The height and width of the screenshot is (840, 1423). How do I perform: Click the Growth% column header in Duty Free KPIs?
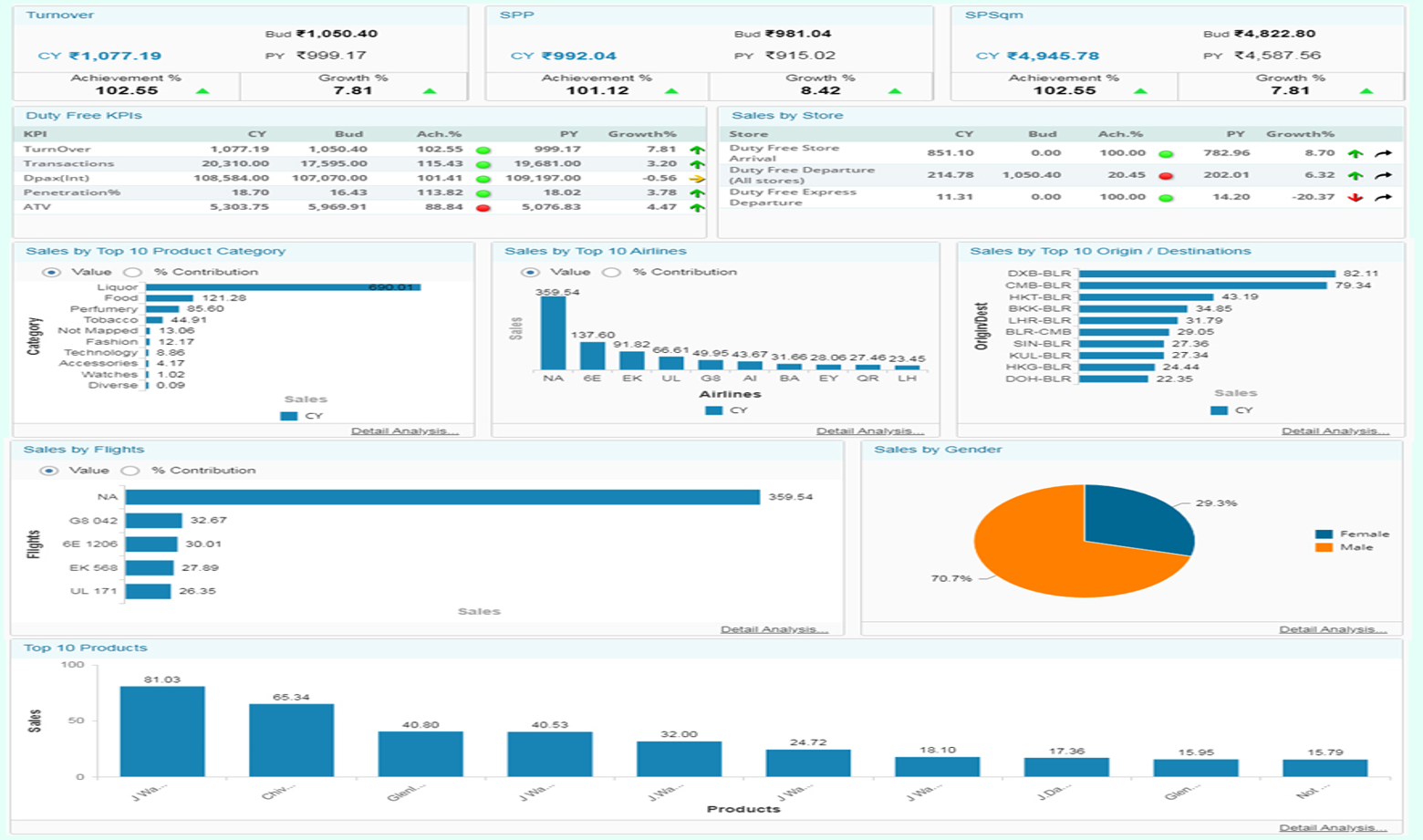(642, 134)
